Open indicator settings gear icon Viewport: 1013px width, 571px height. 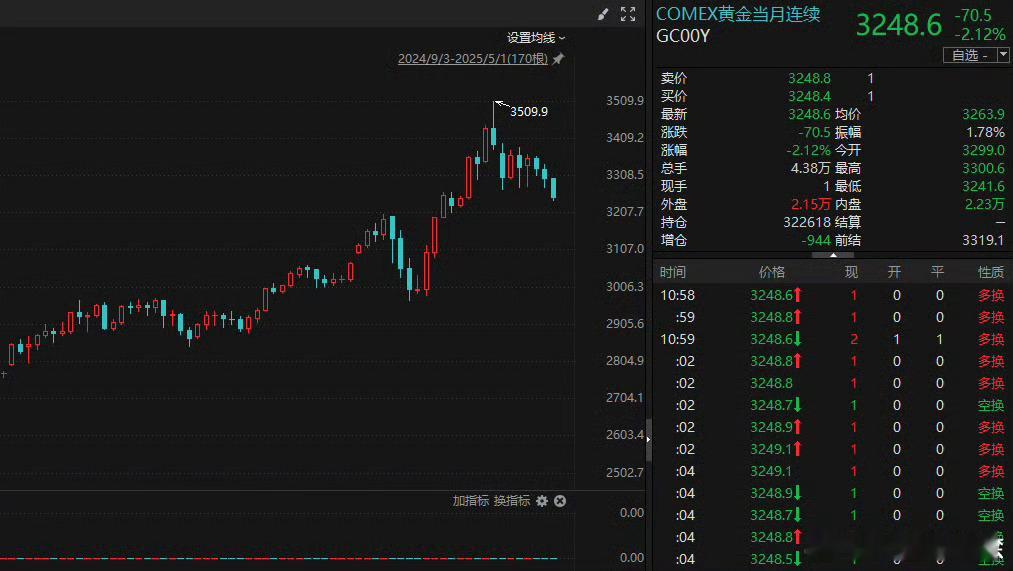[542, 501]
